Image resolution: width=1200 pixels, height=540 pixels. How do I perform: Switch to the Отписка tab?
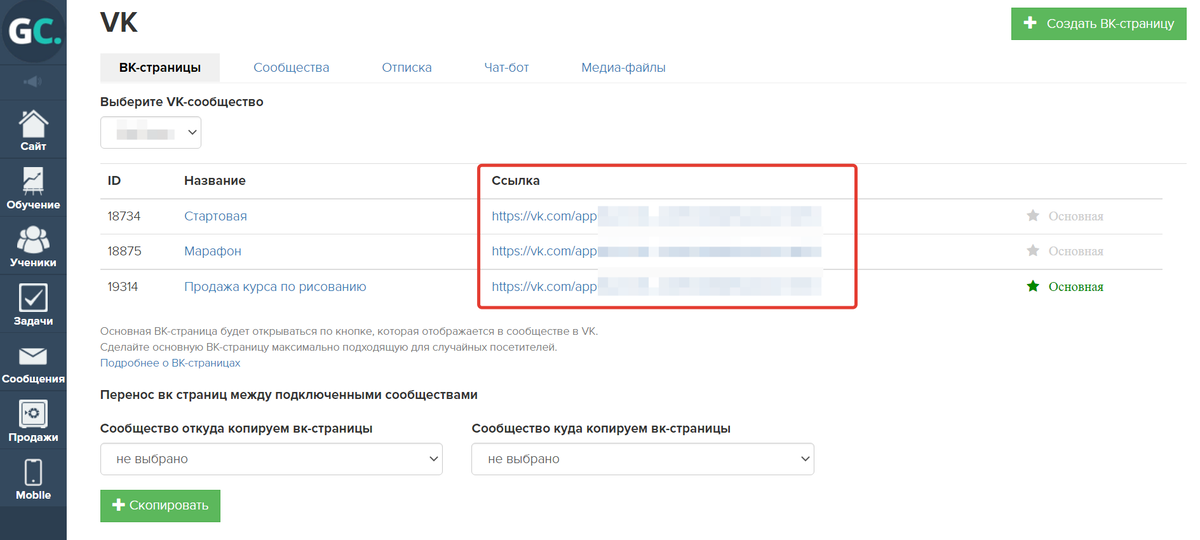tap(407, 68)
